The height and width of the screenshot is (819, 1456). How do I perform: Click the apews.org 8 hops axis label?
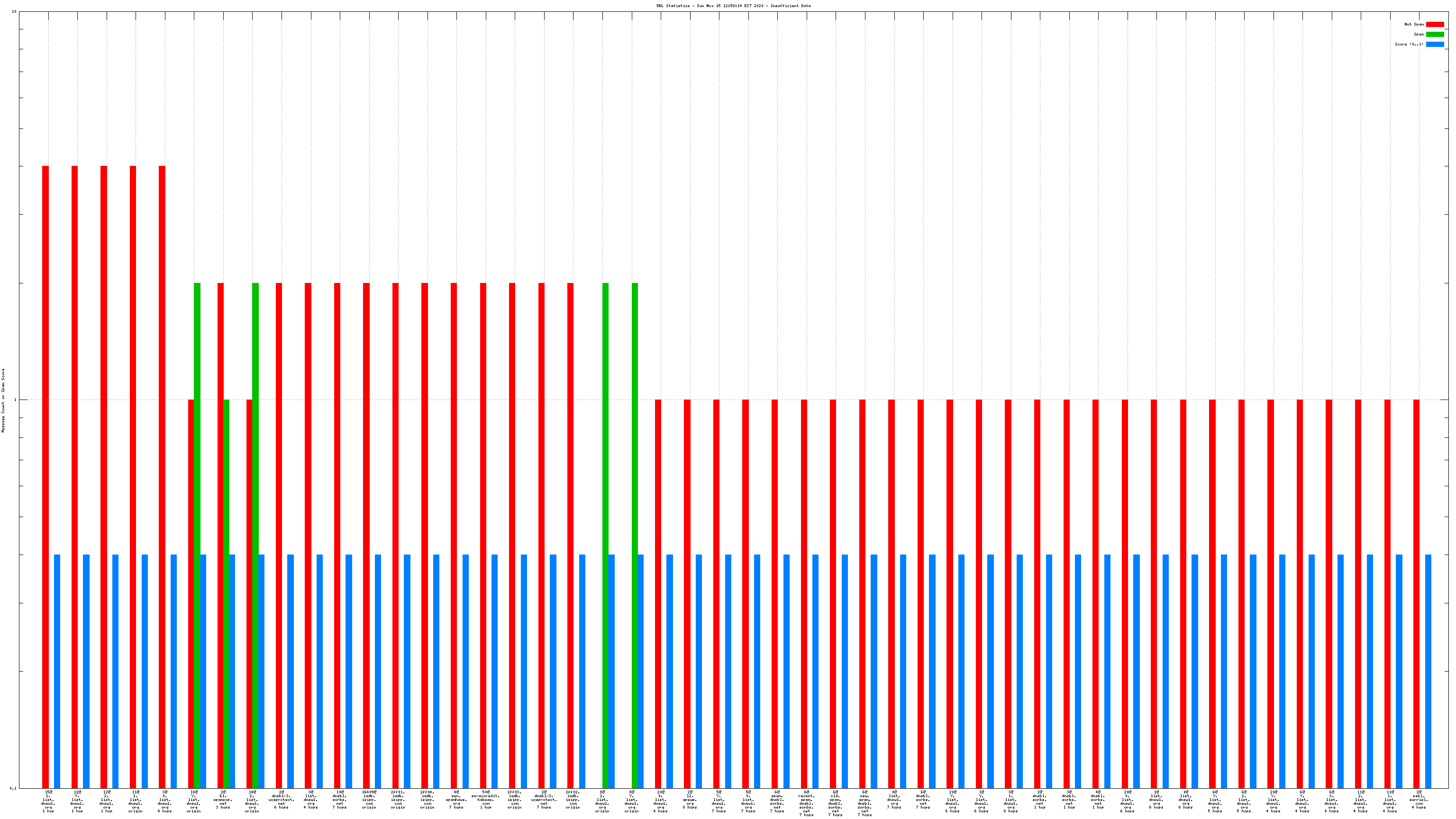pyautogui.click(x=690, y=800)
